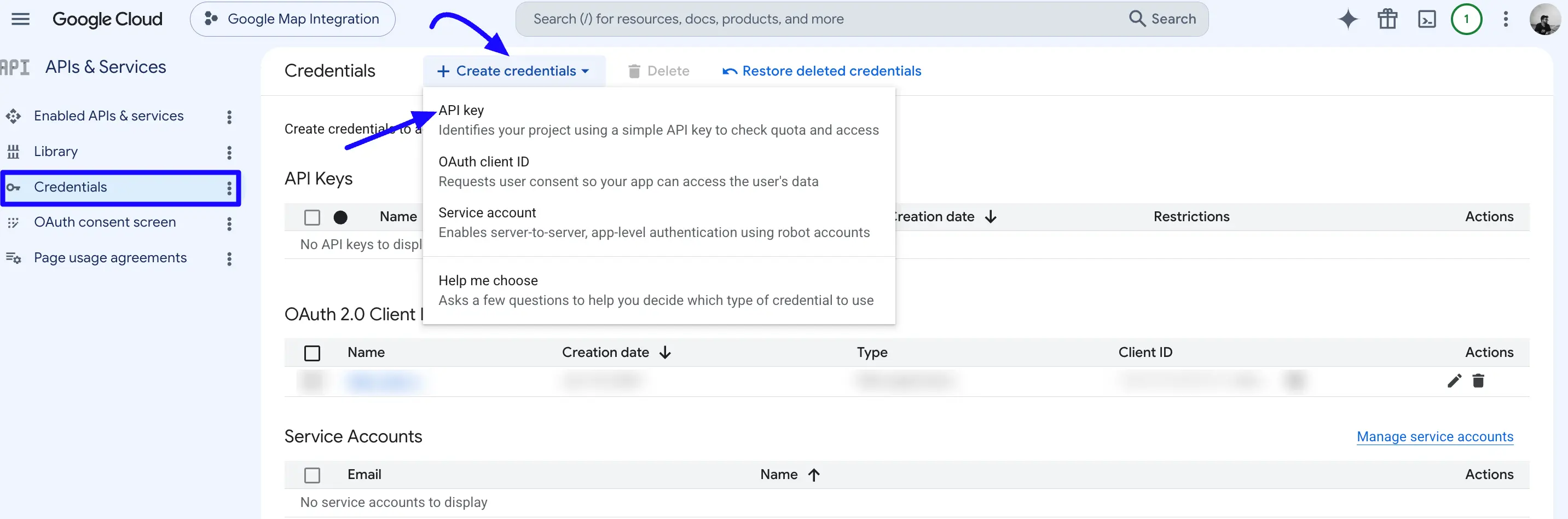Choose Service account from the menu
The width and height of the screenshot is (1568, 519).
[x=658, y=222]
